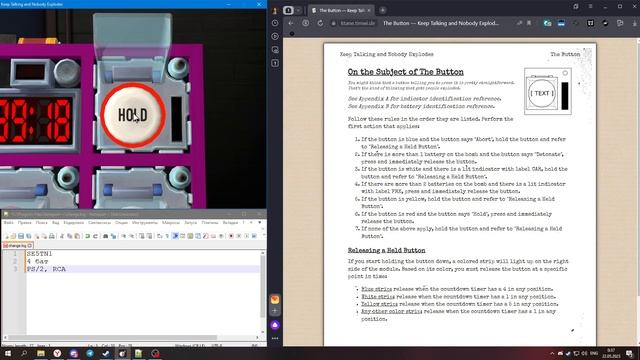This screenshot has height=360, width=640.
Task: Open the Синтаксисы menu in Notepad++
Action: pyautogui.click(x=99, y=223)
